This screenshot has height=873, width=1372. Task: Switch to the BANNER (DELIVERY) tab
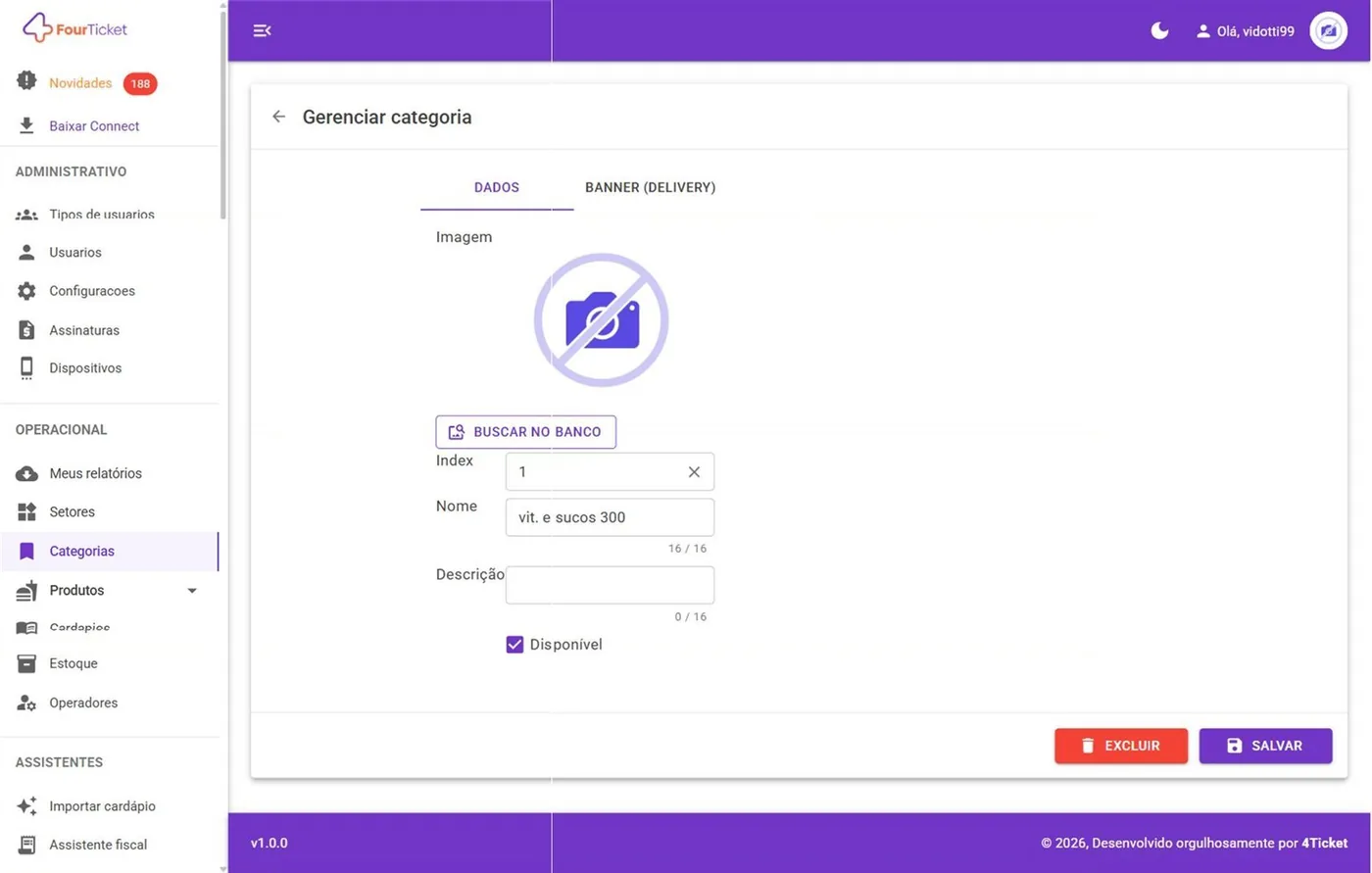[x=650, y=187]
